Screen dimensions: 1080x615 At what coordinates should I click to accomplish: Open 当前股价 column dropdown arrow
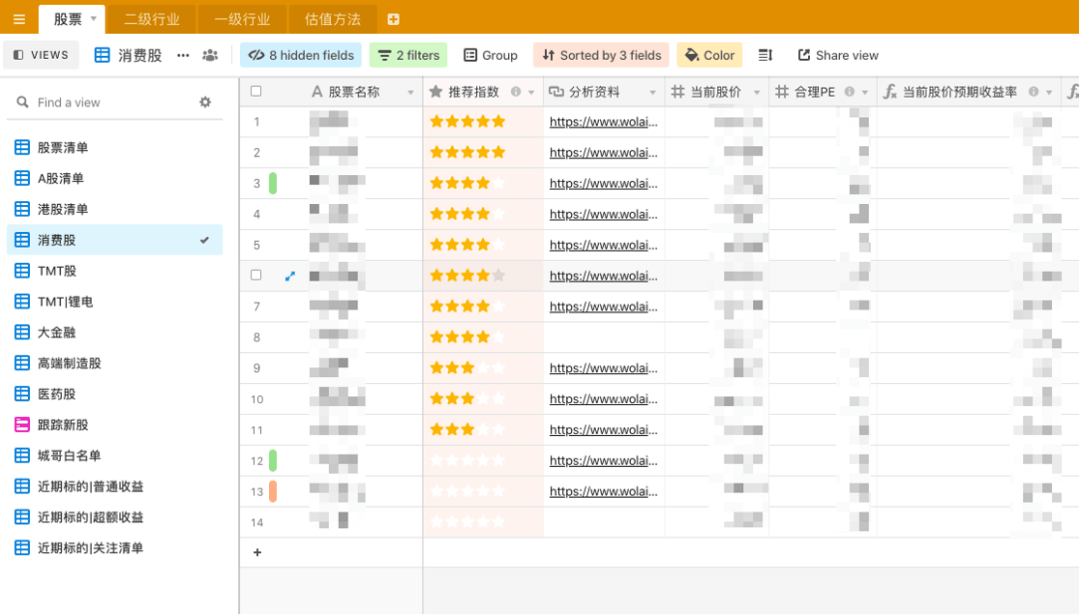pyautogui.click(x=756, y=92)
